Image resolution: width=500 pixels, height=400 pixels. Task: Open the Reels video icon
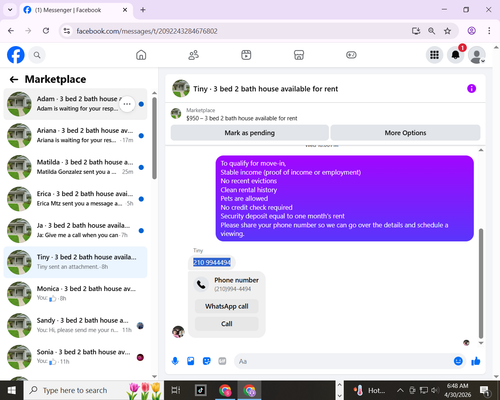click(246, 55)
